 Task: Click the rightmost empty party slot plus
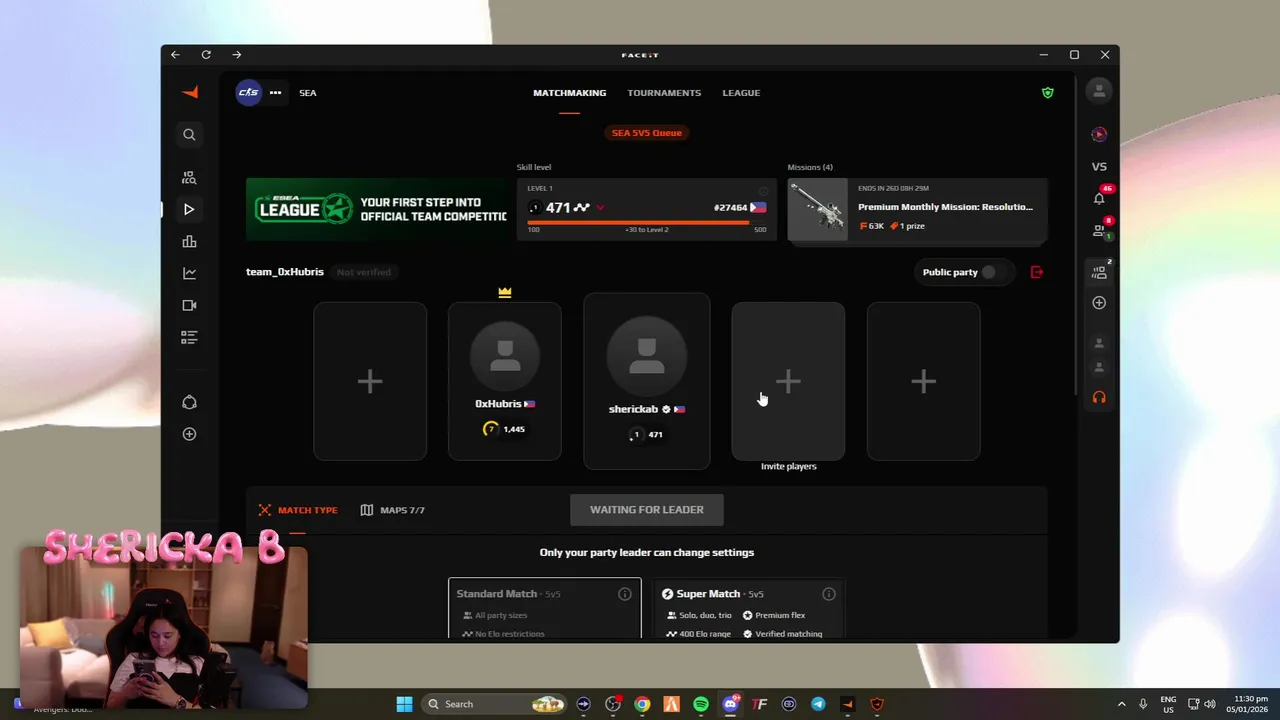tap(923, 382)
